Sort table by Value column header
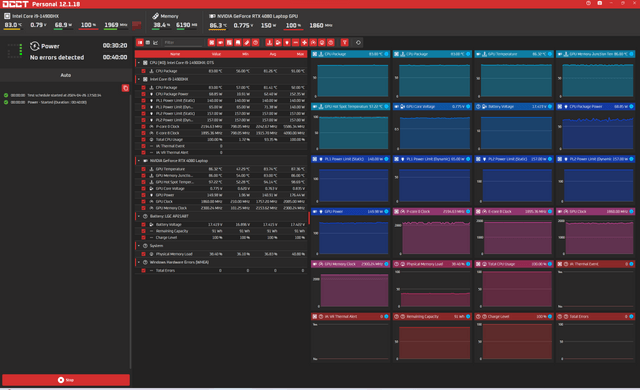The height and width of the screenshot is (390, 640). [216, 54]
